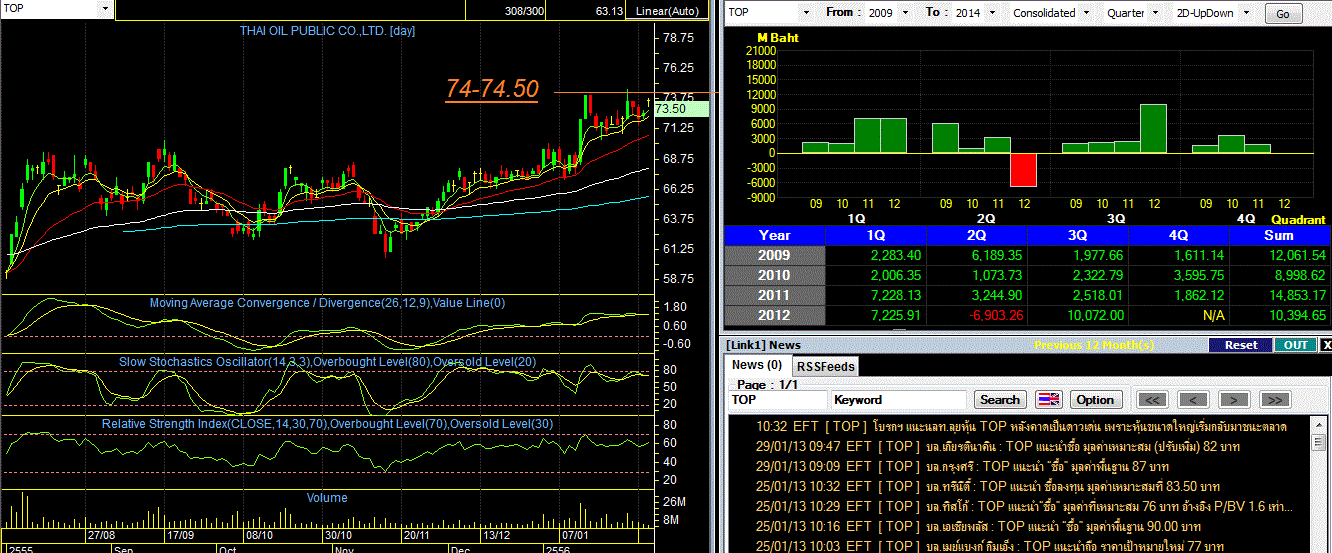
Task: Select the 2Q column header in table
Action: click(x=977, y=235)
